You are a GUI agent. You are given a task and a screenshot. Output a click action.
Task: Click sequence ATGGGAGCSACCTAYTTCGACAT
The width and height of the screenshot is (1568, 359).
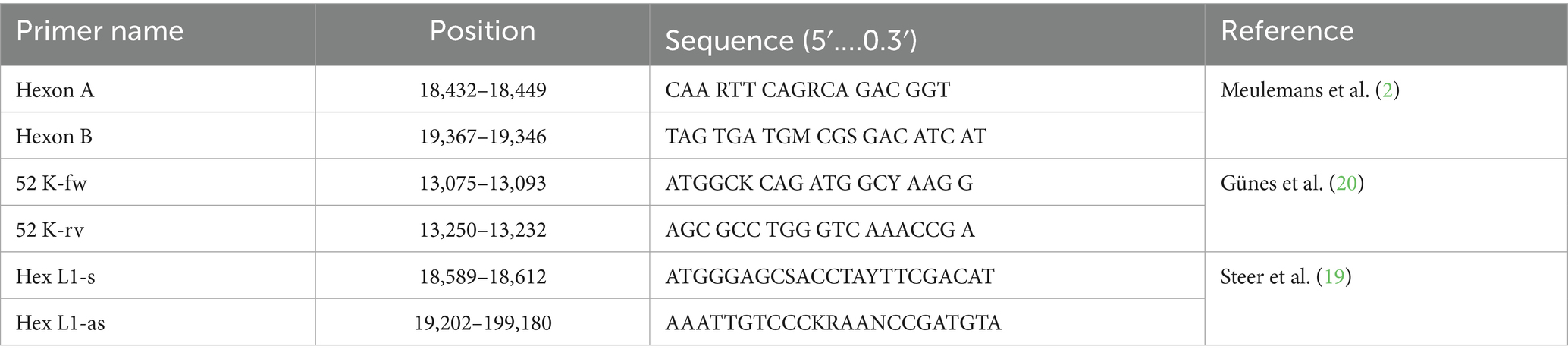coord(829,276)
